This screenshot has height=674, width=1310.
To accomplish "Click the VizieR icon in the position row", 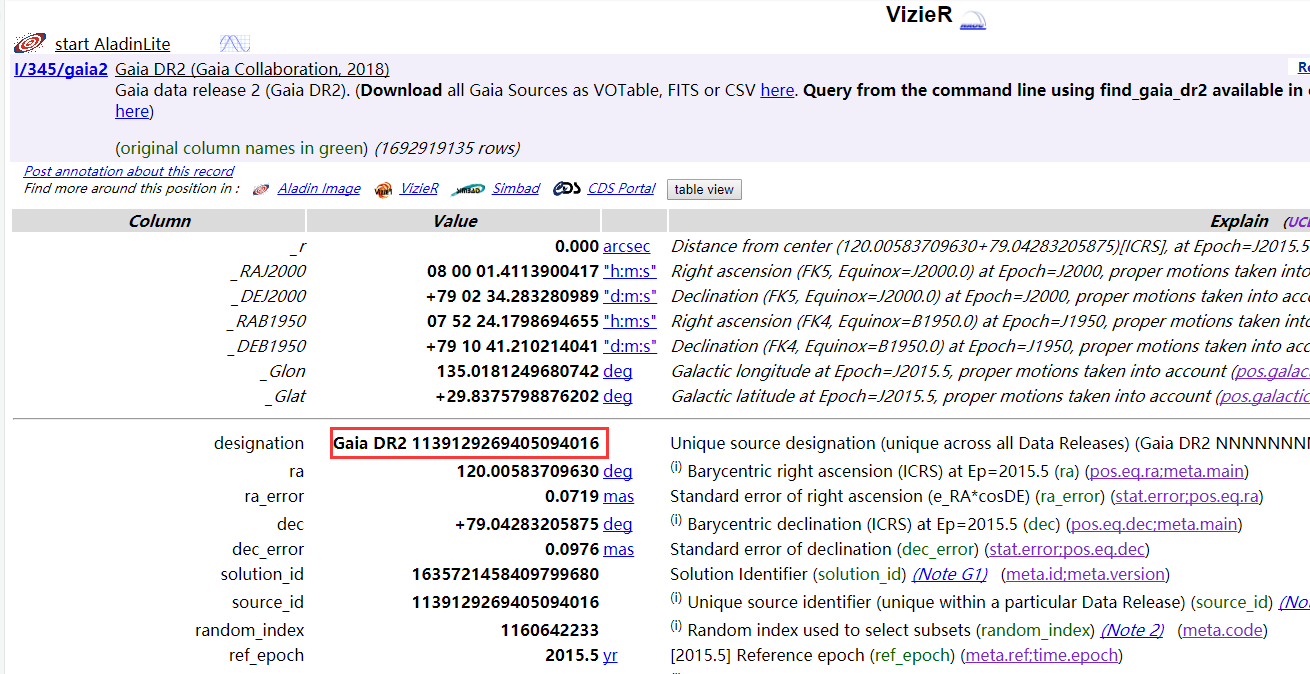I will pyautogui.click(x=383, y=189).
